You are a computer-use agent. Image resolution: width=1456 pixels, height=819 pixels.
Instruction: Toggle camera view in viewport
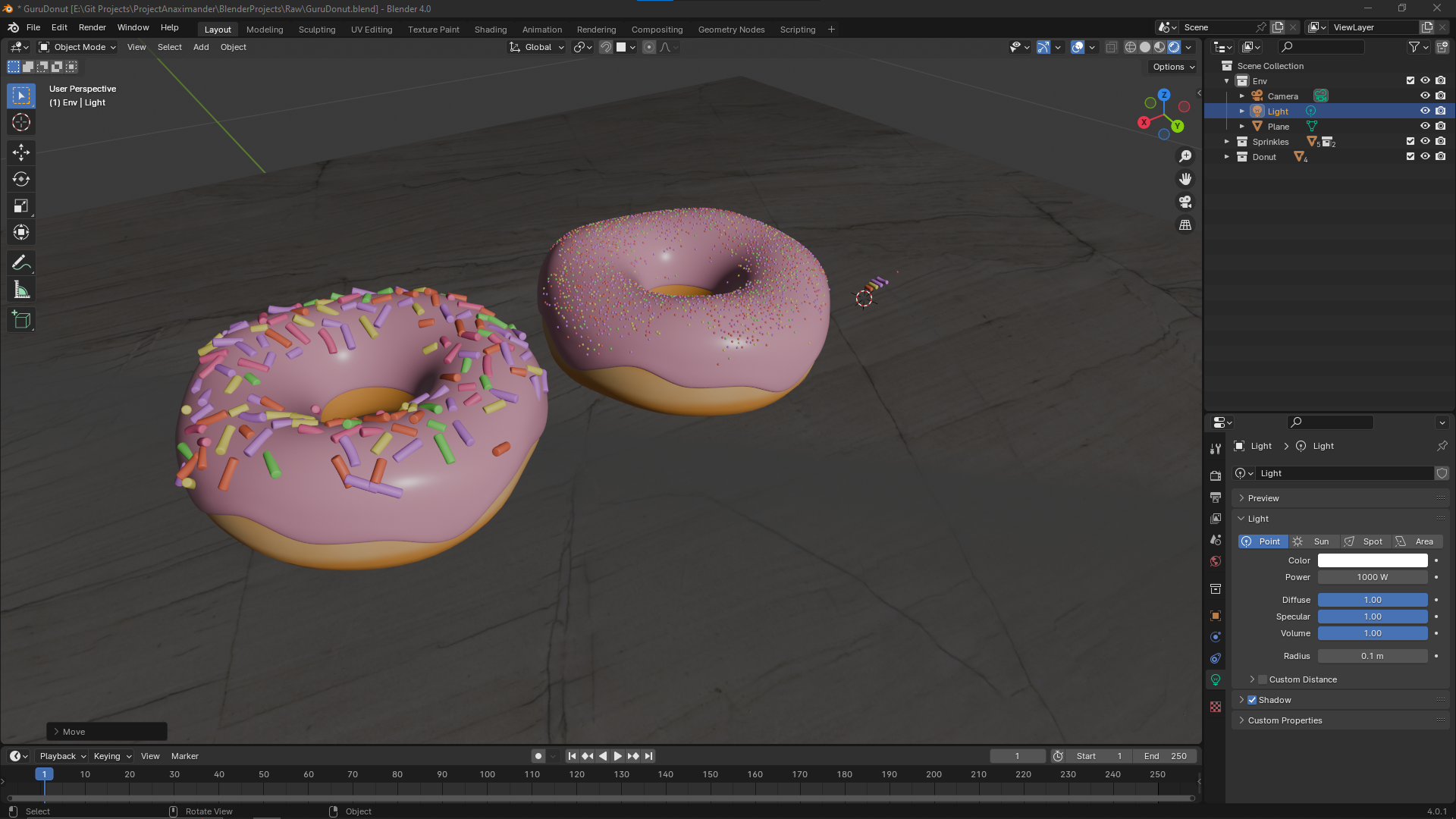coord(1185,202)
